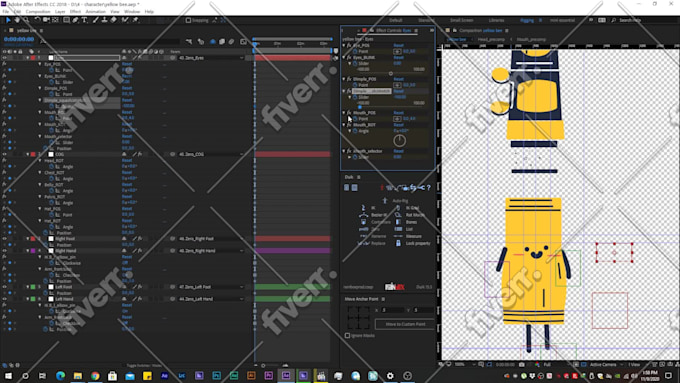Screen dimensions: 680x383
Task: Click the Duik IK button icon
Action: click(363, 208)
